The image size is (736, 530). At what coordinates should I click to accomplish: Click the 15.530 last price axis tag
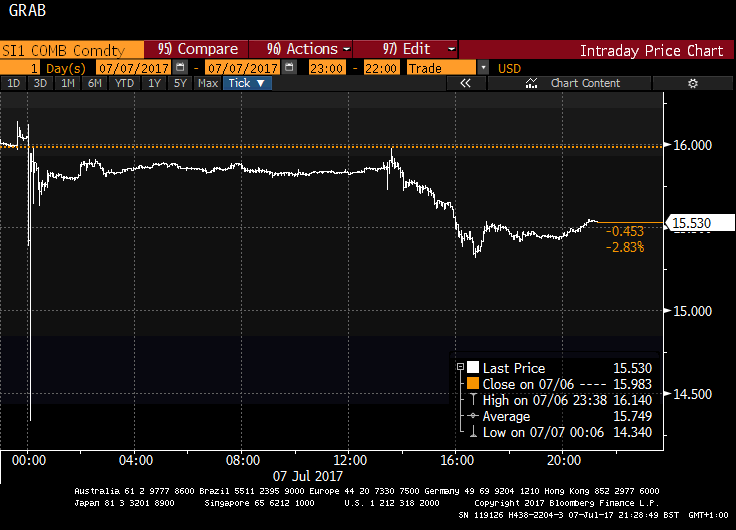(699, 223)
